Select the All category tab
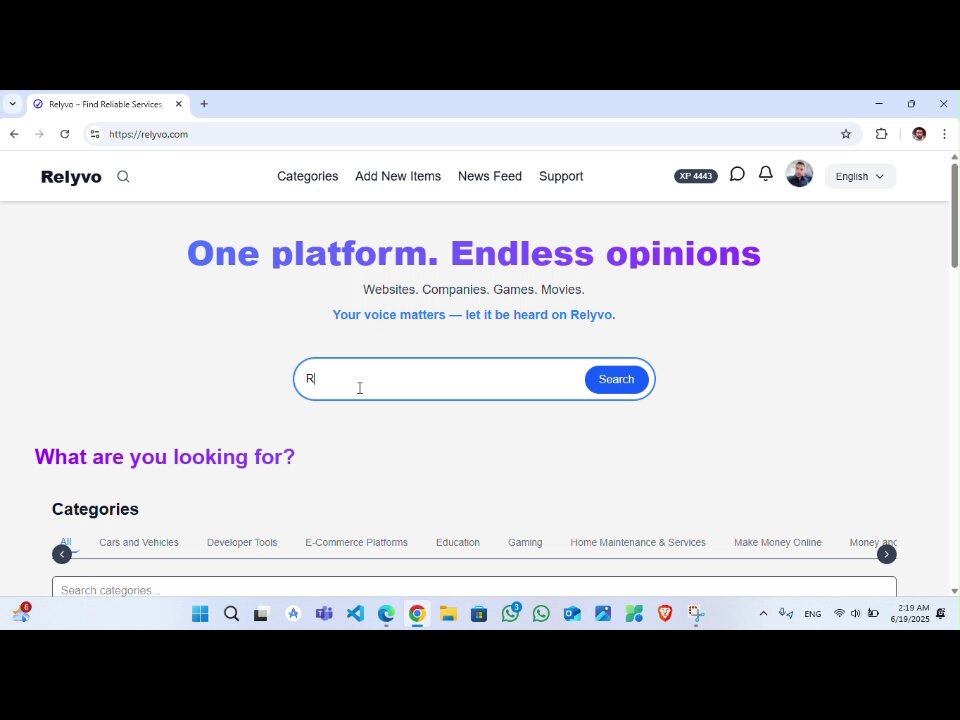 [66, 542]
